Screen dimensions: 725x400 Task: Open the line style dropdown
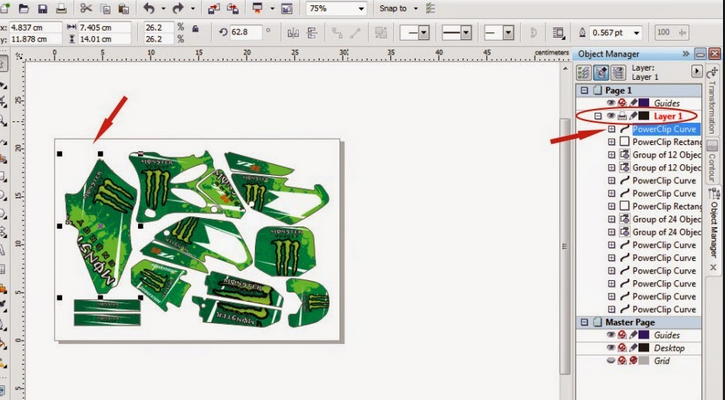coord(466,32)
